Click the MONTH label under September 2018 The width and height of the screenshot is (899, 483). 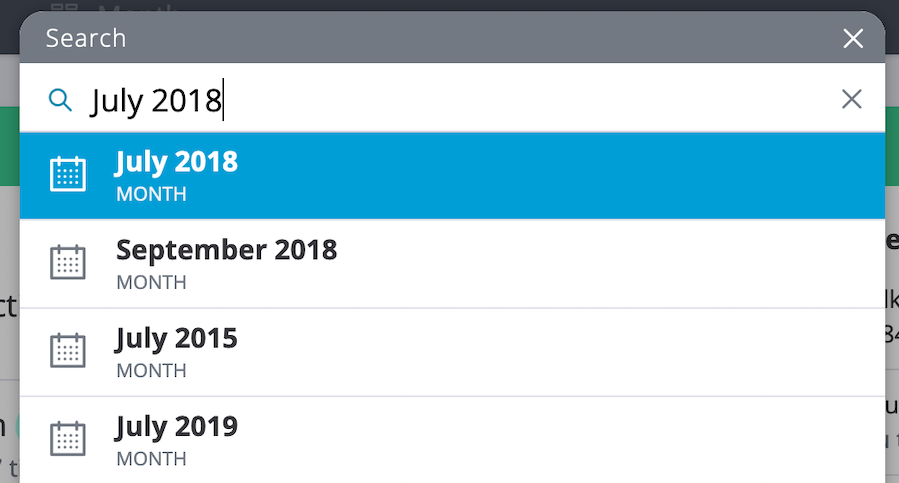151,282
